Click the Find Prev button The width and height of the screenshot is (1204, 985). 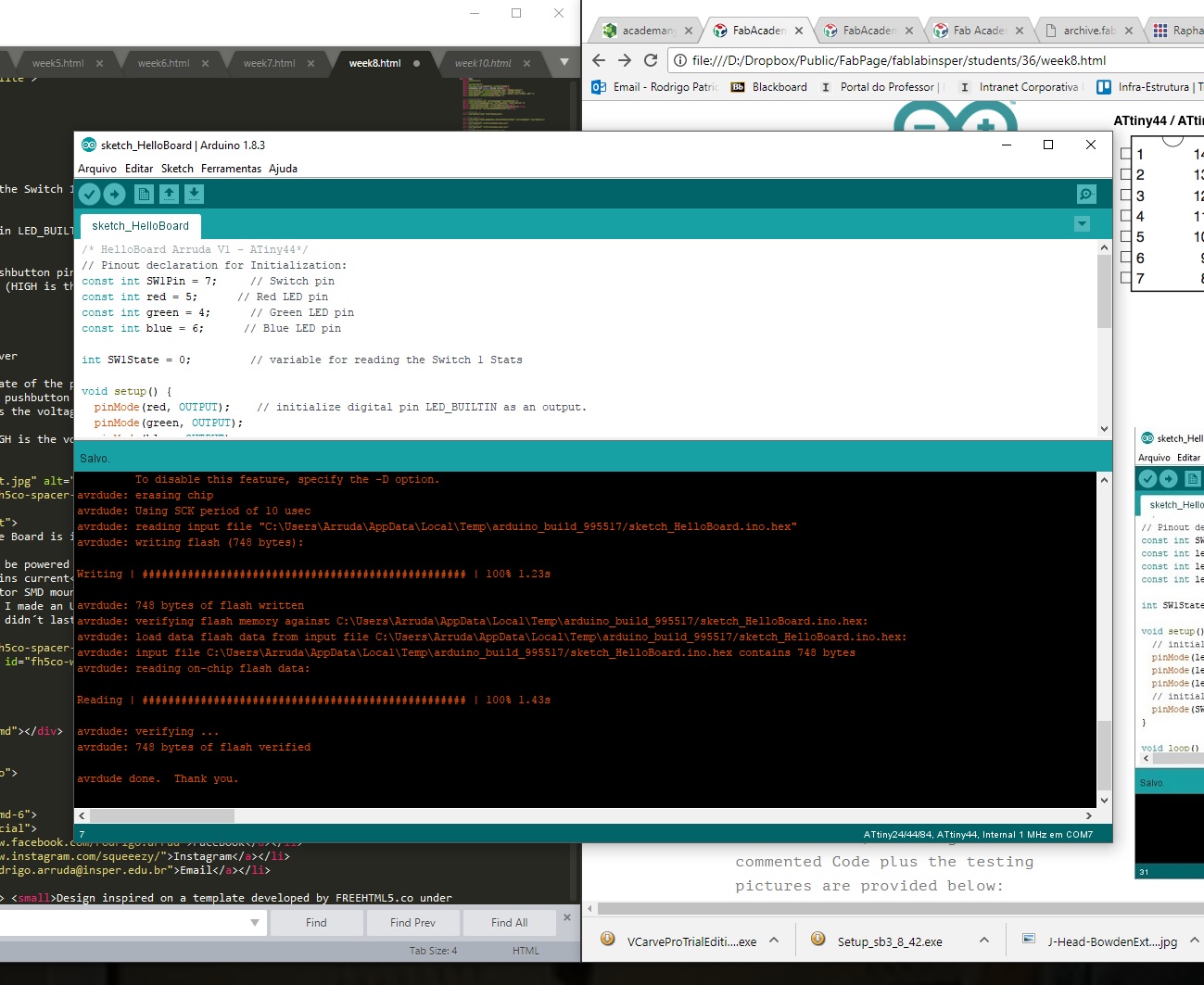[x=412, y=923]
